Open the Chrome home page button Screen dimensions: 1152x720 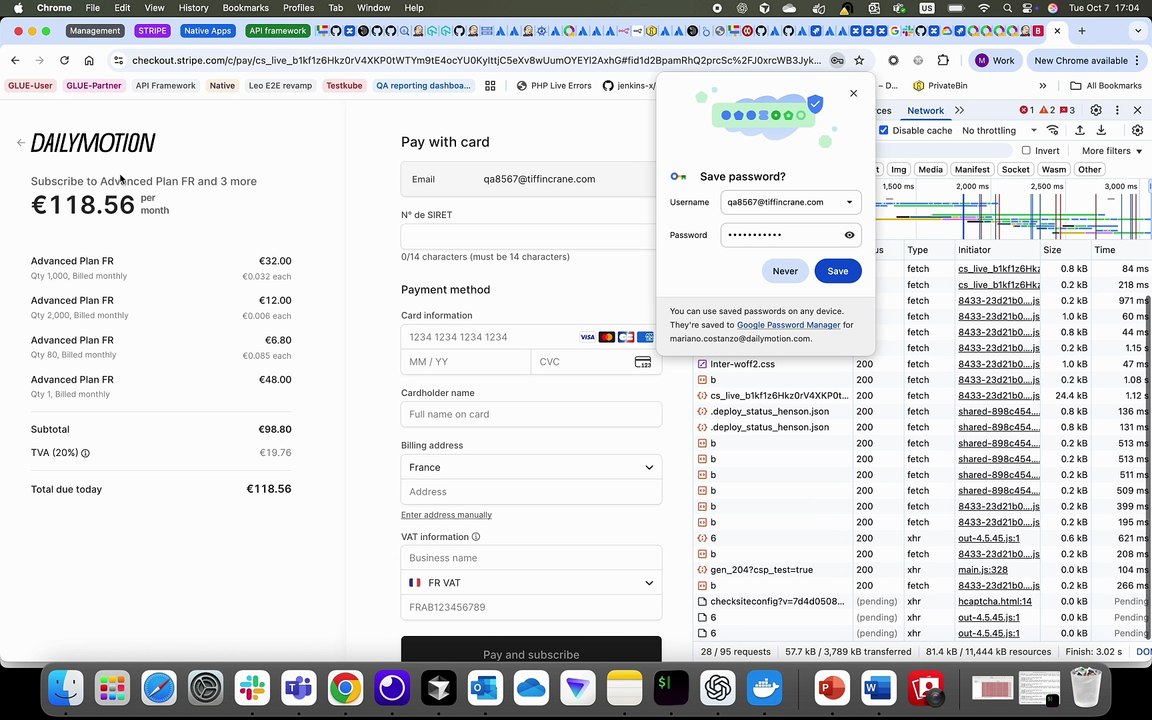pos(89,60)
